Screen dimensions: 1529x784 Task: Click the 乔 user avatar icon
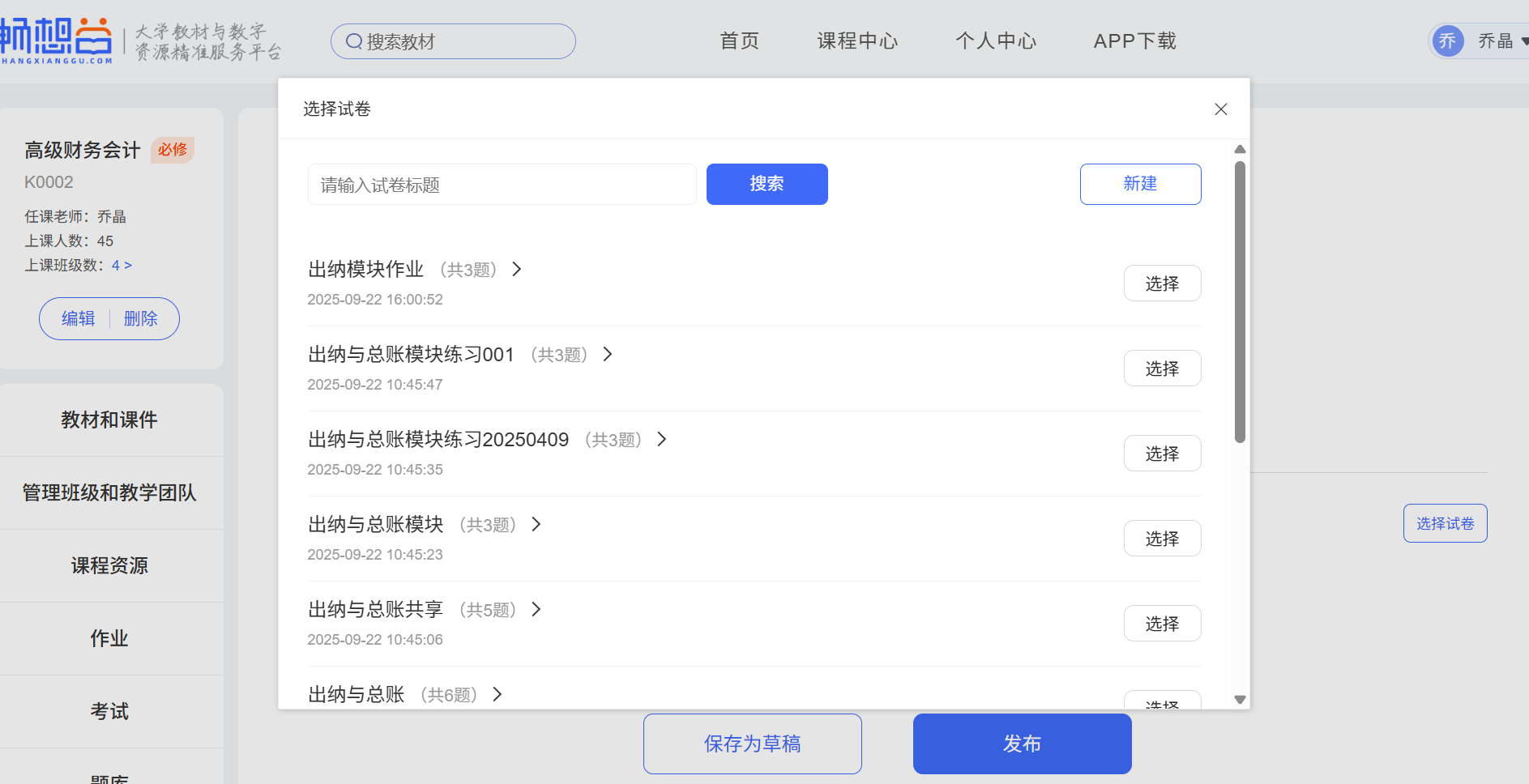tap(1447, 41)
